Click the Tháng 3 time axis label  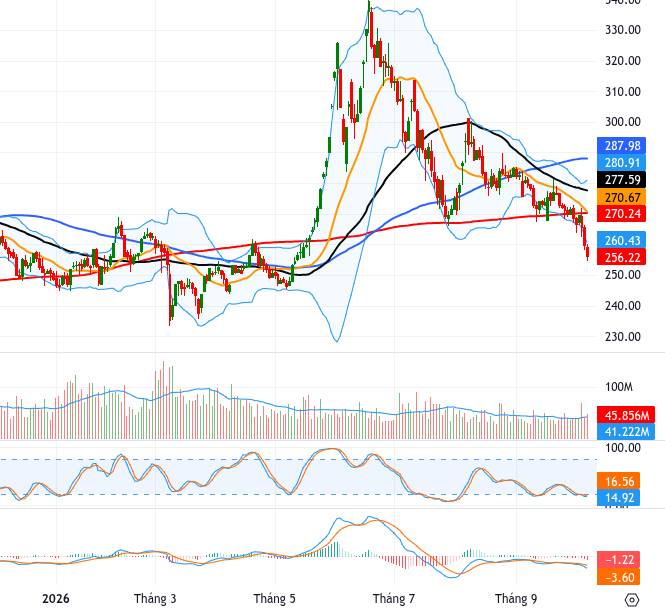click(155, 598)
